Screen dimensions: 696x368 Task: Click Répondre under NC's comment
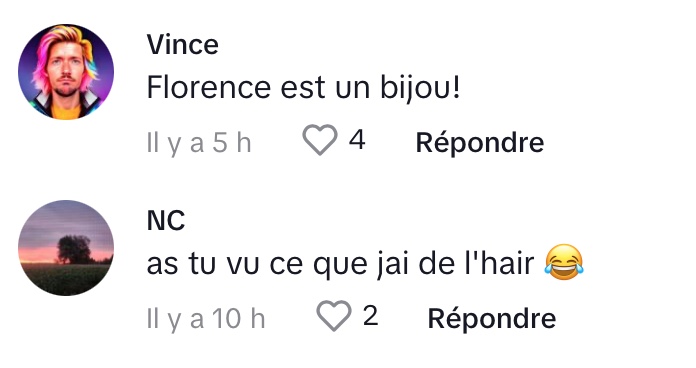tap(492, 318)
